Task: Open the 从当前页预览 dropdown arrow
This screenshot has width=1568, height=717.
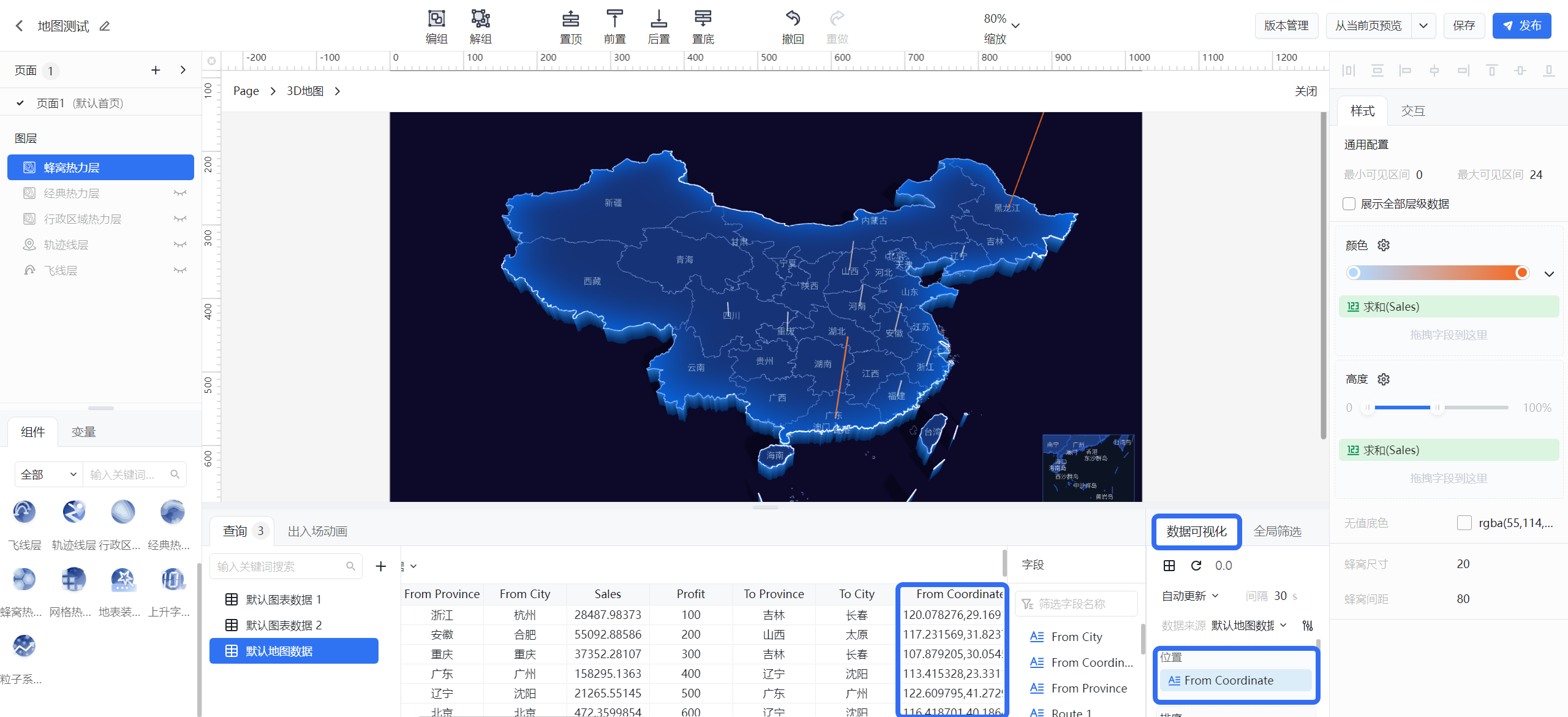Action: [1423, 26]
